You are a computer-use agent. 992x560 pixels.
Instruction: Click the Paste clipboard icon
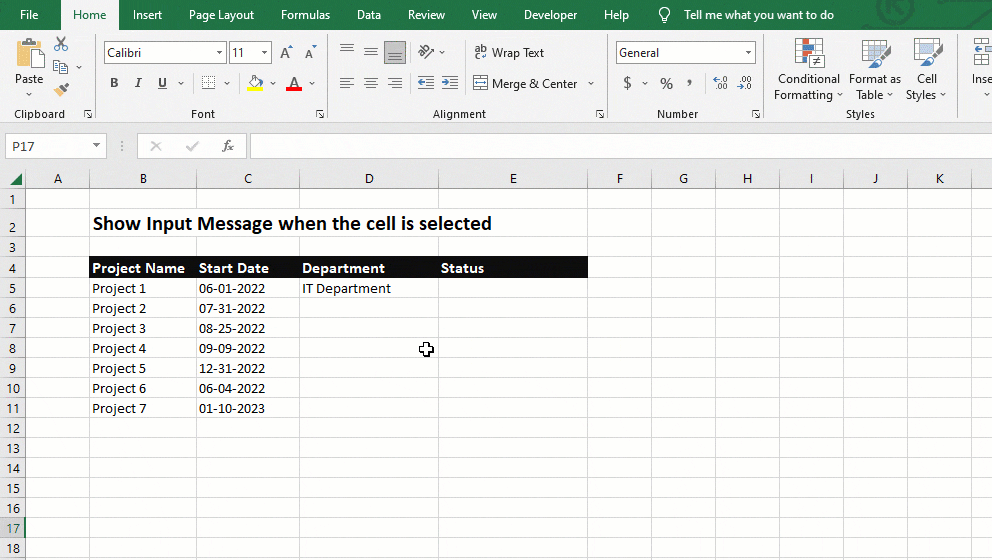29,53
